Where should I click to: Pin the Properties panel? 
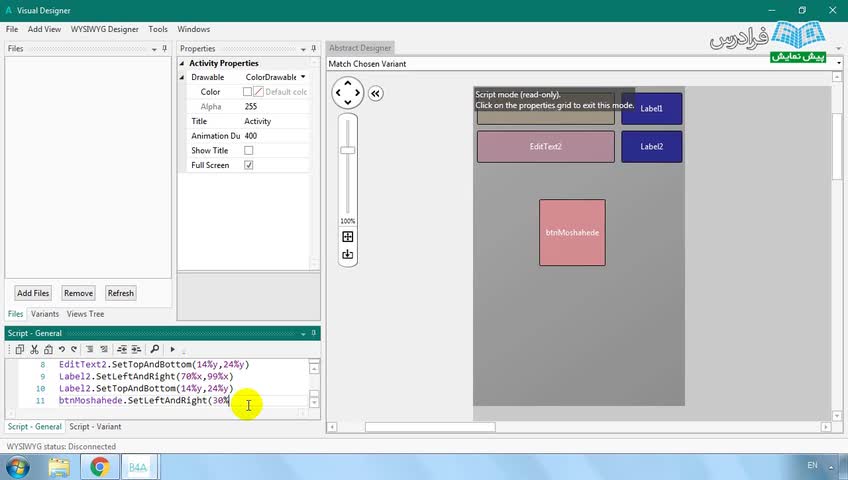pyautogui.click(x=314, y=49)
